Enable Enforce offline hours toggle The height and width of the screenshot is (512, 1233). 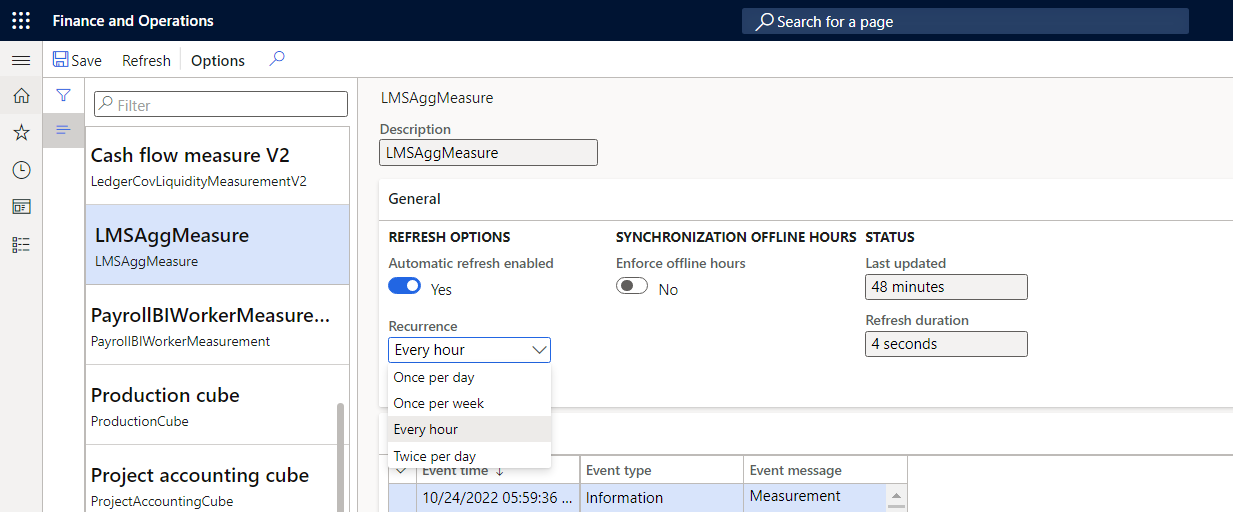pyautogui.click(x=632, y=287)
